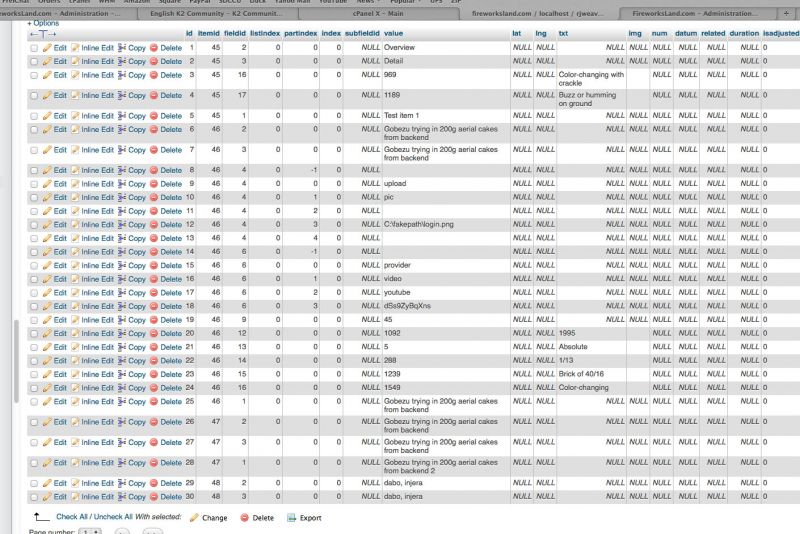Screen dimensions: 800x534
Task: Click the vertical scrollbar thumb on left edge
Action: pos(16,362)
